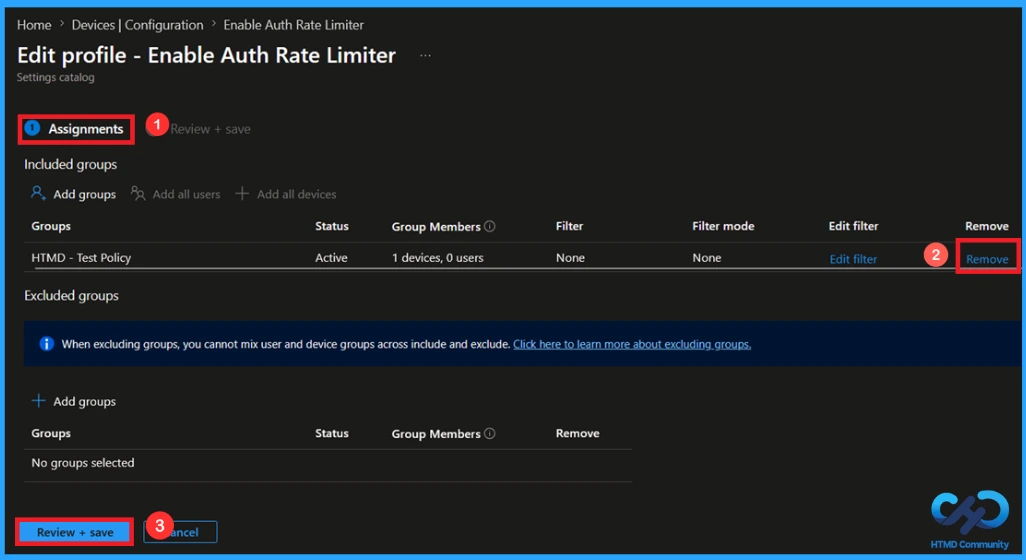Open the Assignments tab
Screen dimensions: 1026x560
pyautogui.click(x=74, y=129)
